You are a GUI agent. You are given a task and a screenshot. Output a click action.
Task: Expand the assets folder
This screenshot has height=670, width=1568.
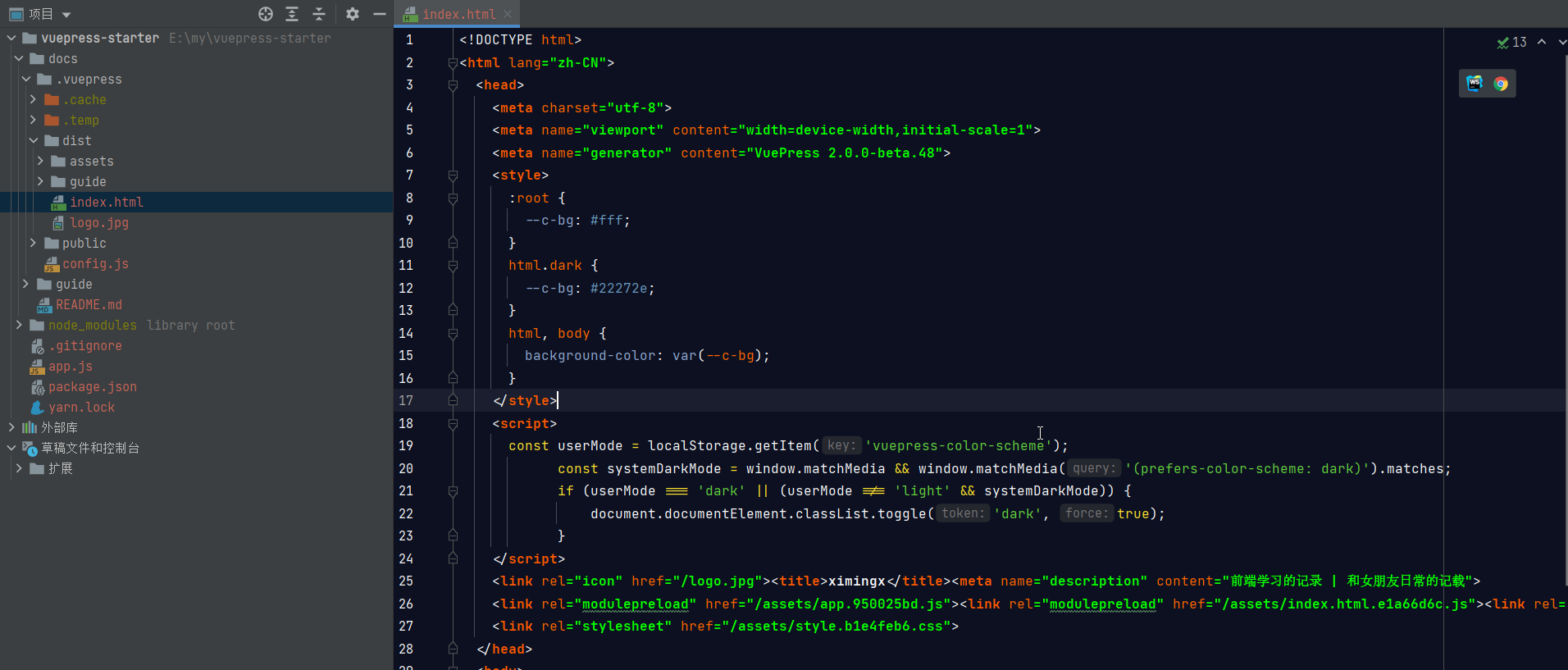click(x=40, y=161)
